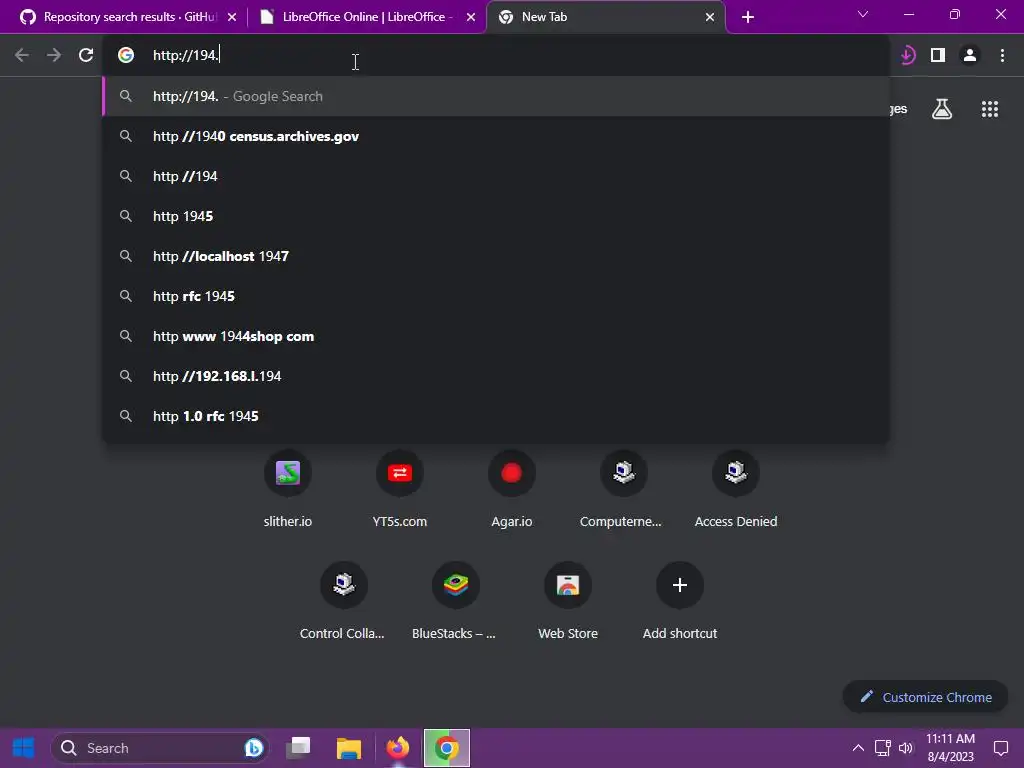Screen dimensions: 1024x768
Task: Open the Agar.io shortcut
Action: pyautogui.click(x=511, y=488)
